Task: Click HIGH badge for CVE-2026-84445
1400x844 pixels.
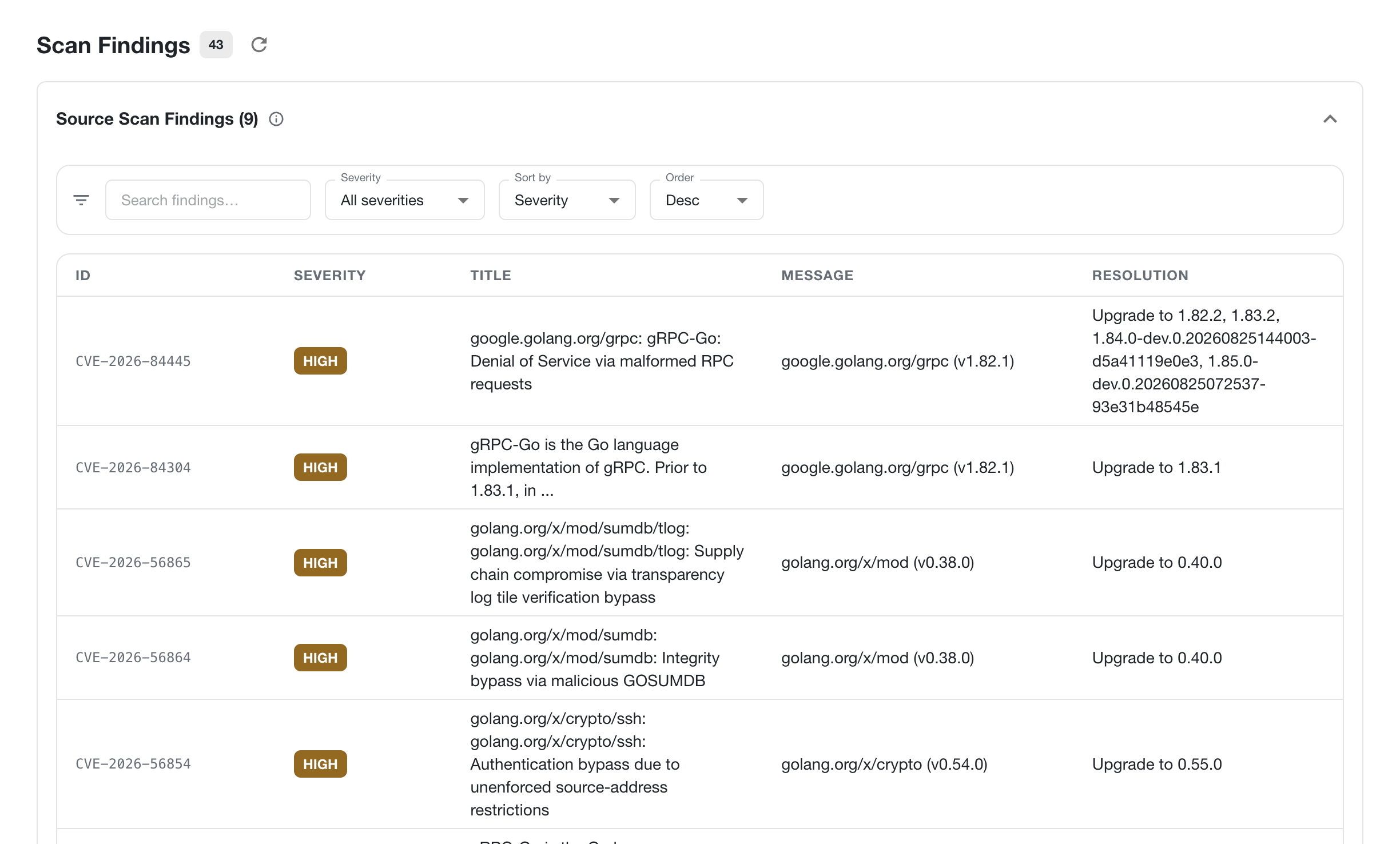Action: (320, 361)
